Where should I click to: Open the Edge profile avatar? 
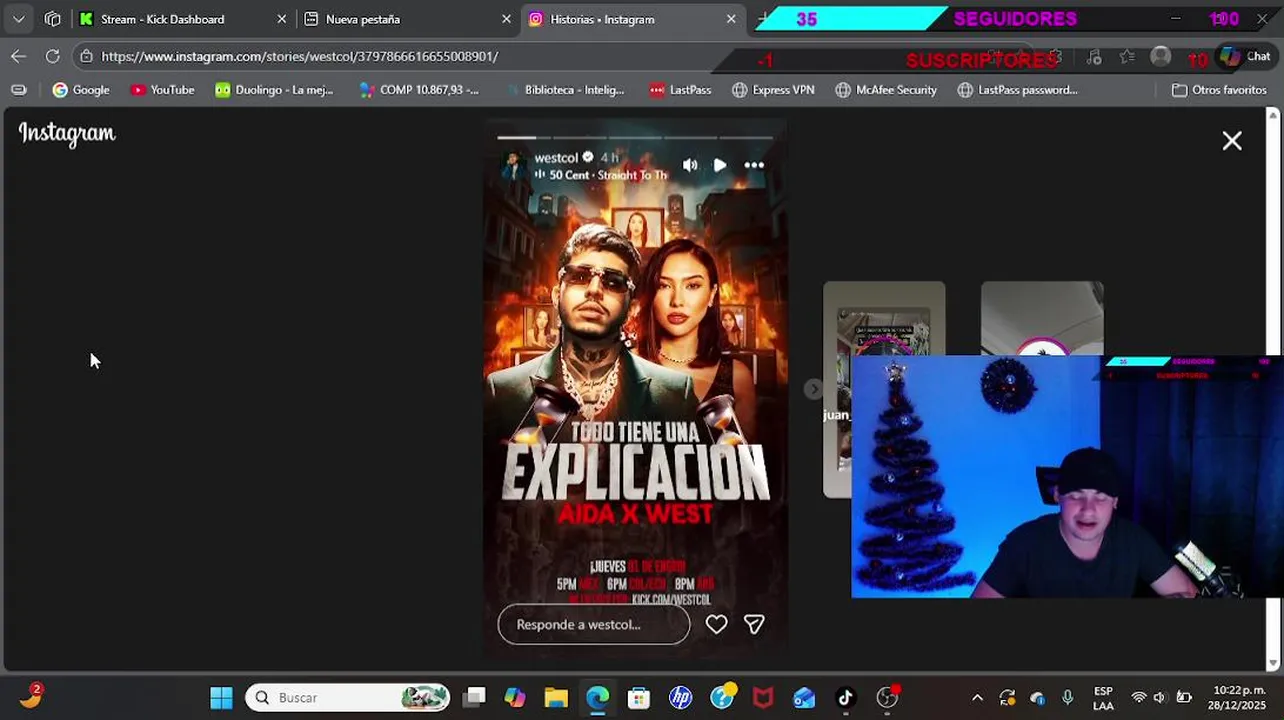1160,57
